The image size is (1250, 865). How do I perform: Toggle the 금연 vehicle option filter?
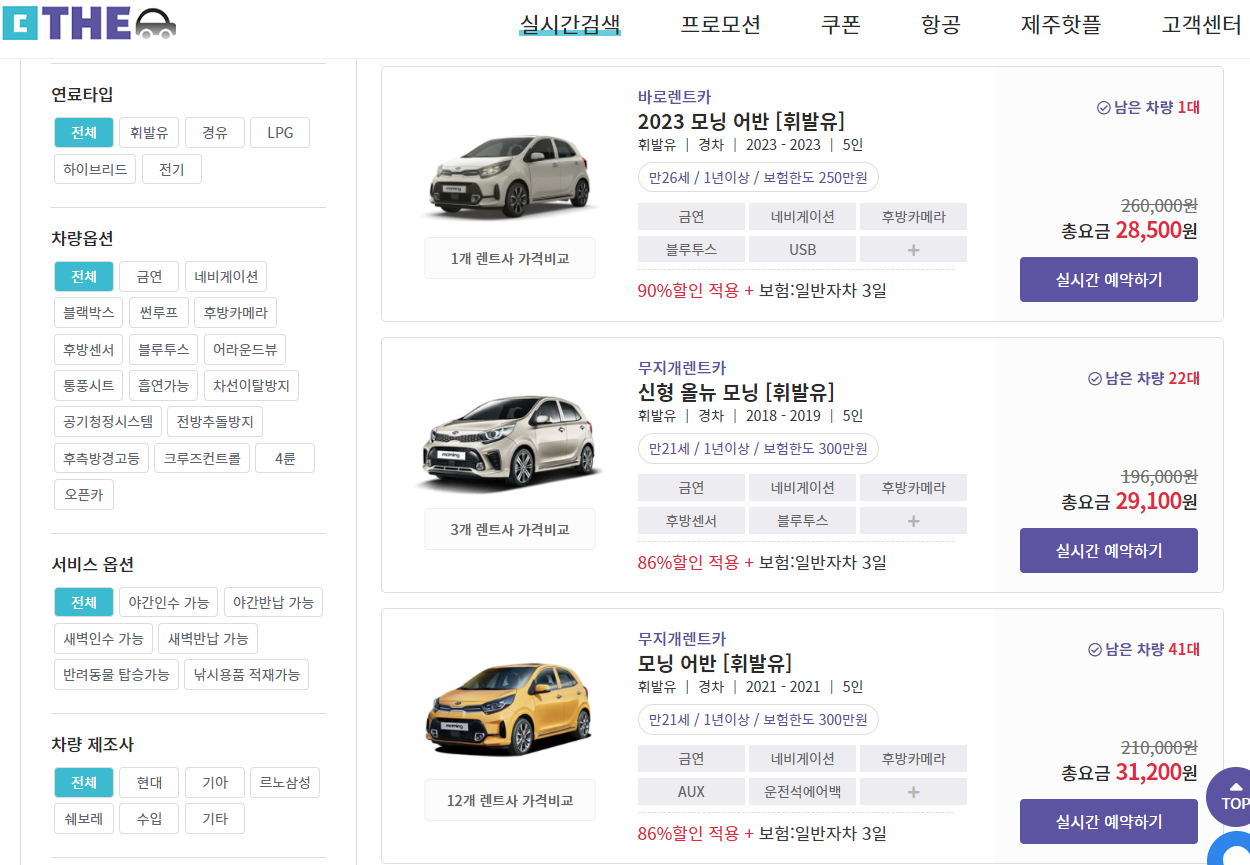pos(149,276)
